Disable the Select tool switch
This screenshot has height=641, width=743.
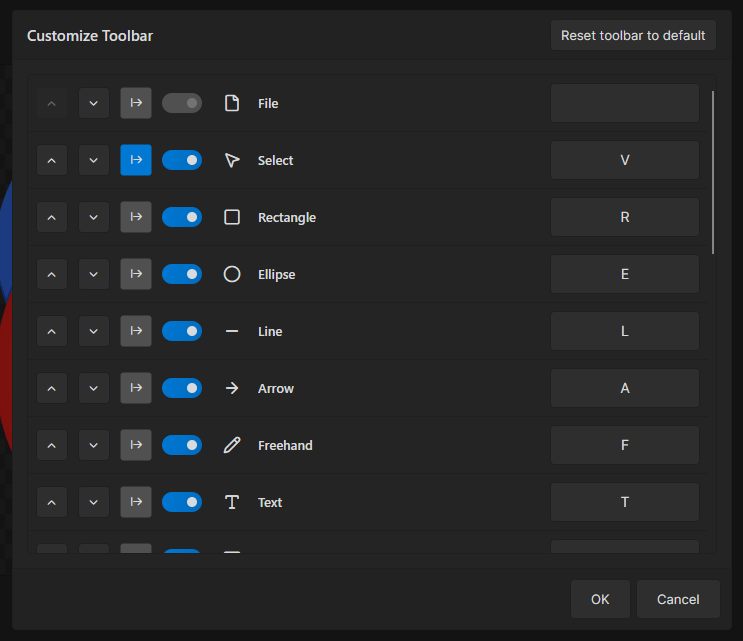(182, 160)
